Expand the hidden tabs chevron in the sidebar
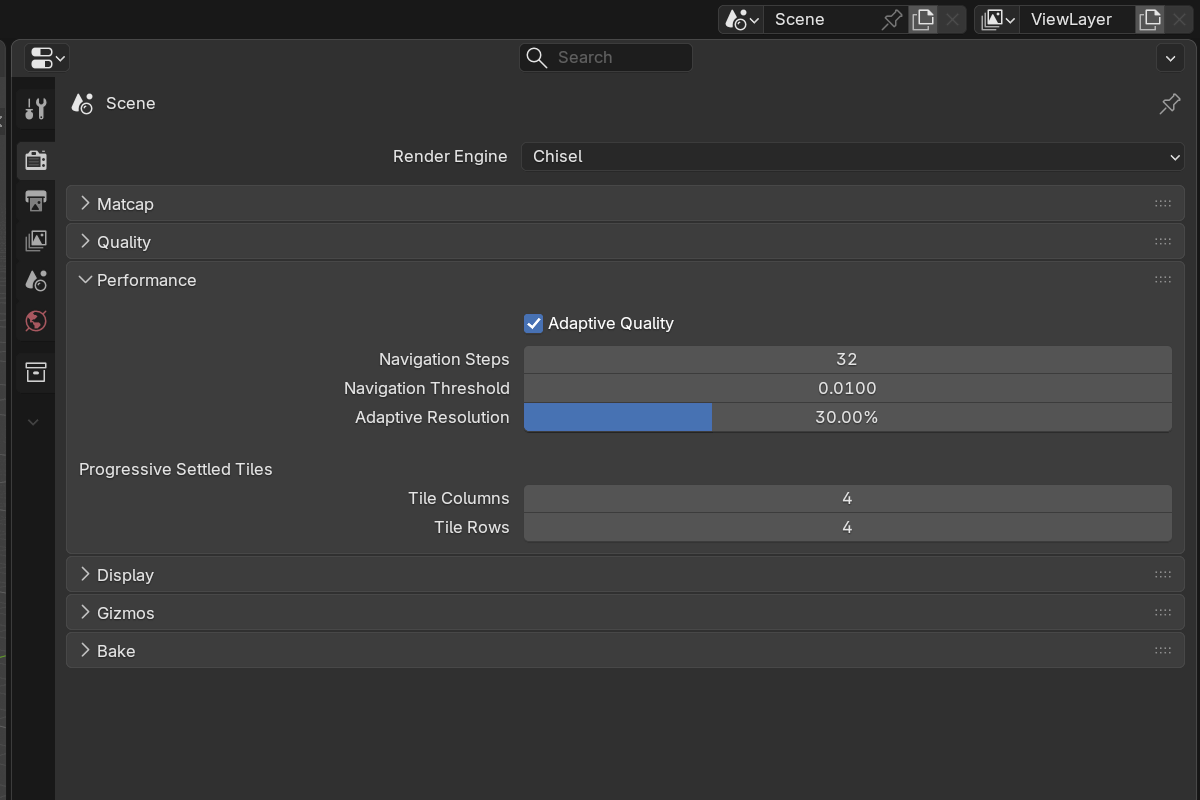 (33, 422)
